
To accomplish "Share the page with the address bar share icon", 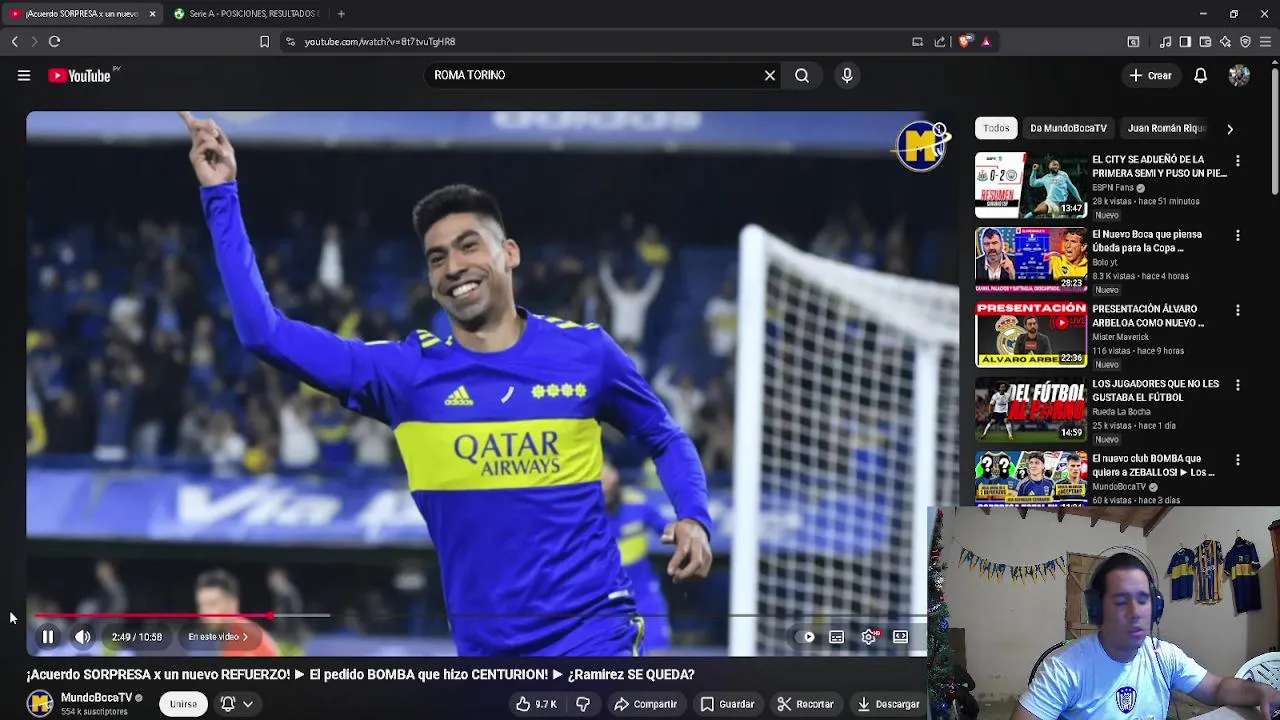I will click(x=940, y=42).
